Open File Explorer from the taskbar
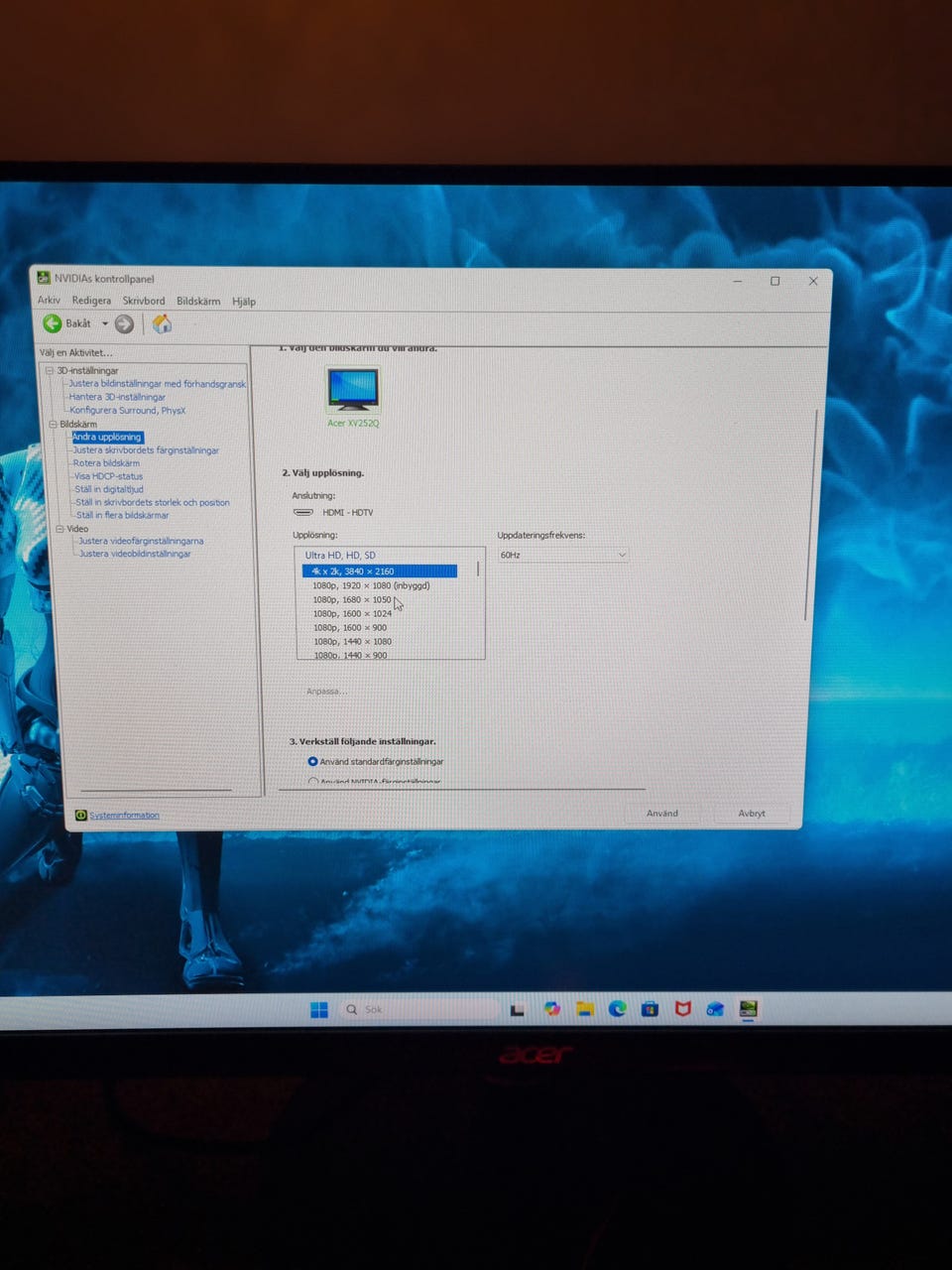Image resolution: width=952 pixels, height=1270 pixels. pyautogui.click(x=585, y=1009)
